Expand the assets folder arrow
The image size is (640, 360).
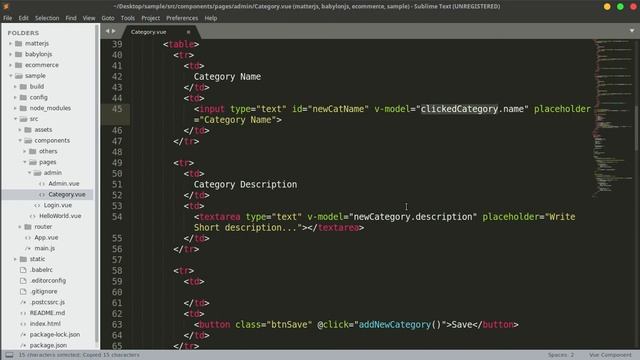pyautogui.click(x=20, y=129)
